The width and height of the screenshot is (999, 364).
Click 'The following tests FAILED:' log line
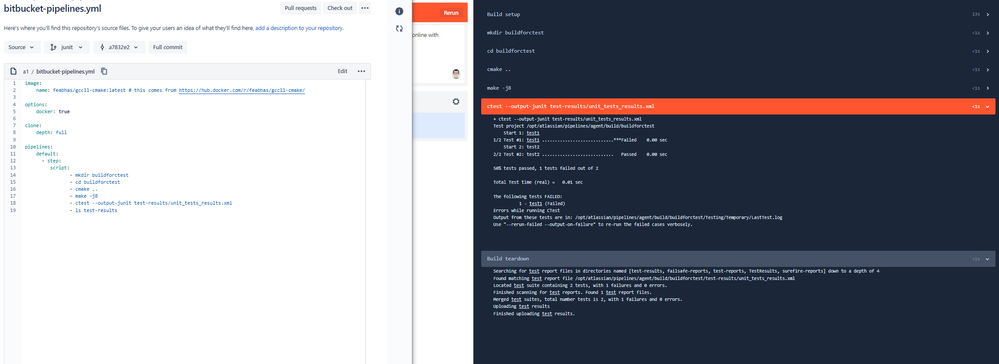point(528,196)
